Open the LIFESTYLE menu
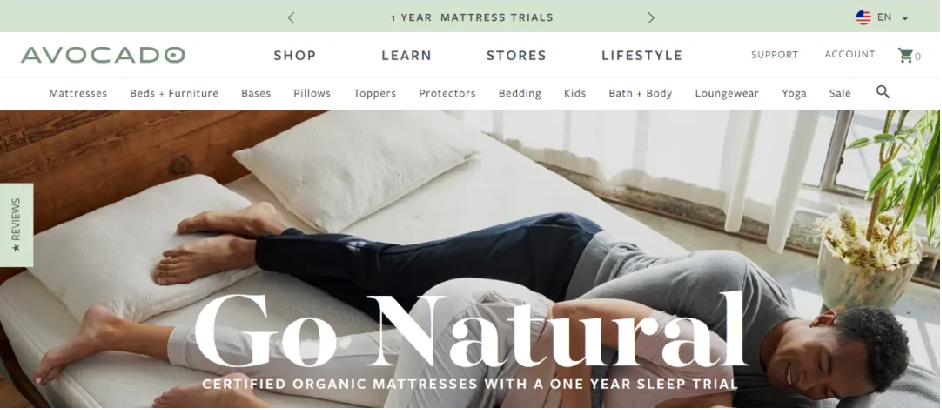The width and height of the screenshot is (942, 410). (x=642, y=55)
